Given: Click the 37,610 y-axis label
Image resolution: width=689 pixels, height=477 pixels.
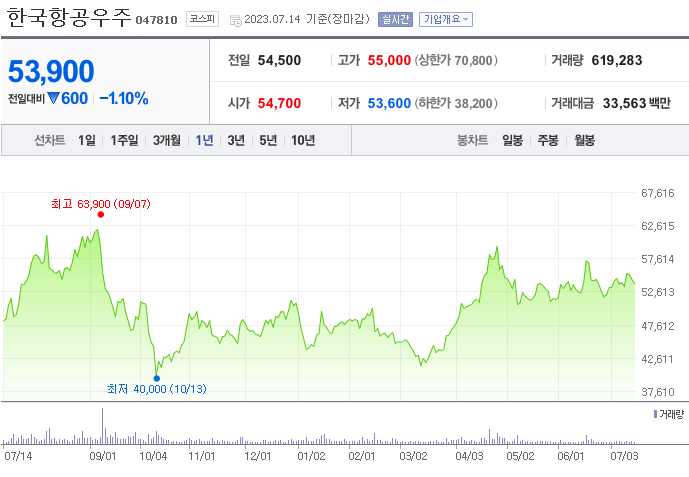Looking at the screenshot, I should [657, 392].
